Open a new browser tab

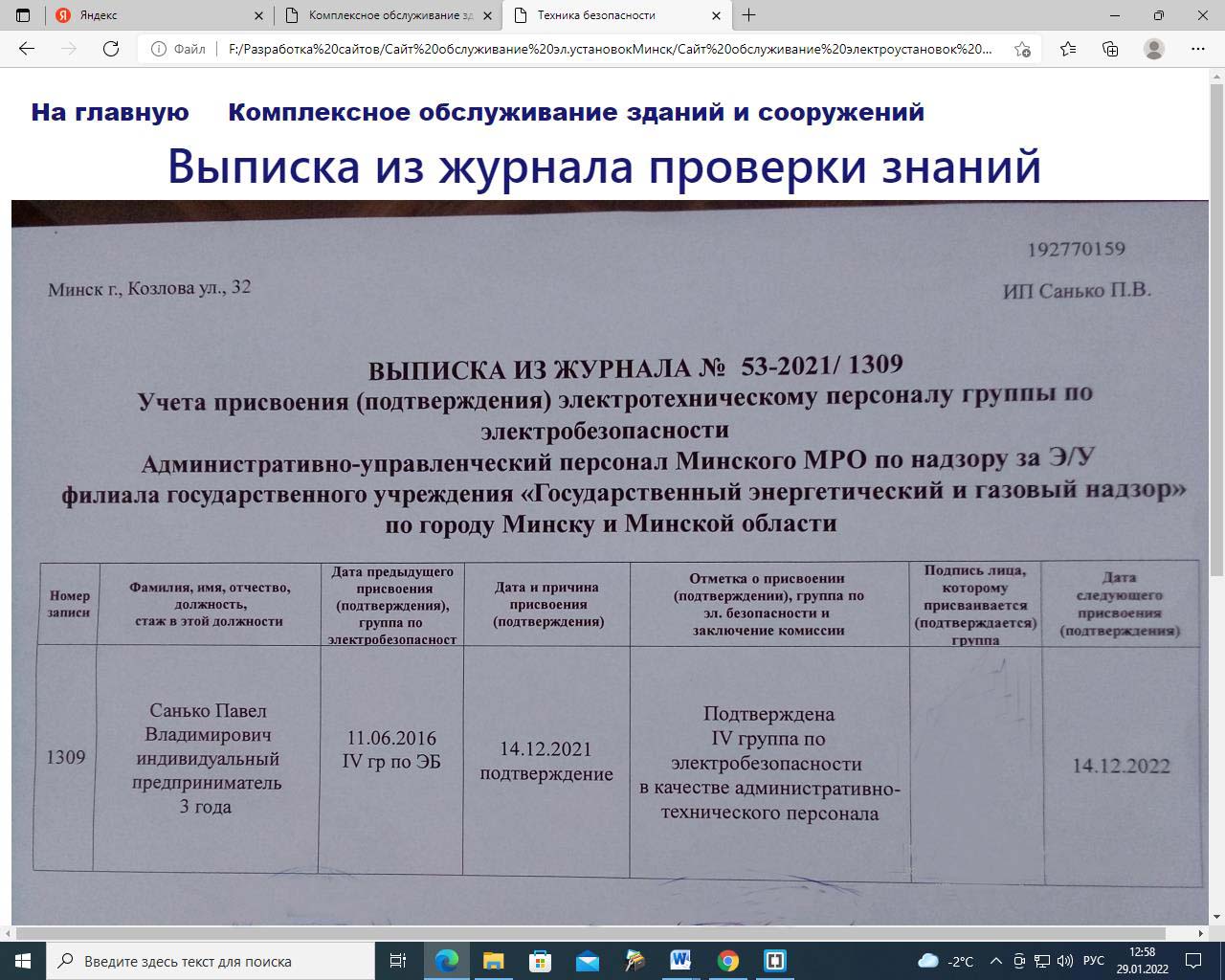748,15
